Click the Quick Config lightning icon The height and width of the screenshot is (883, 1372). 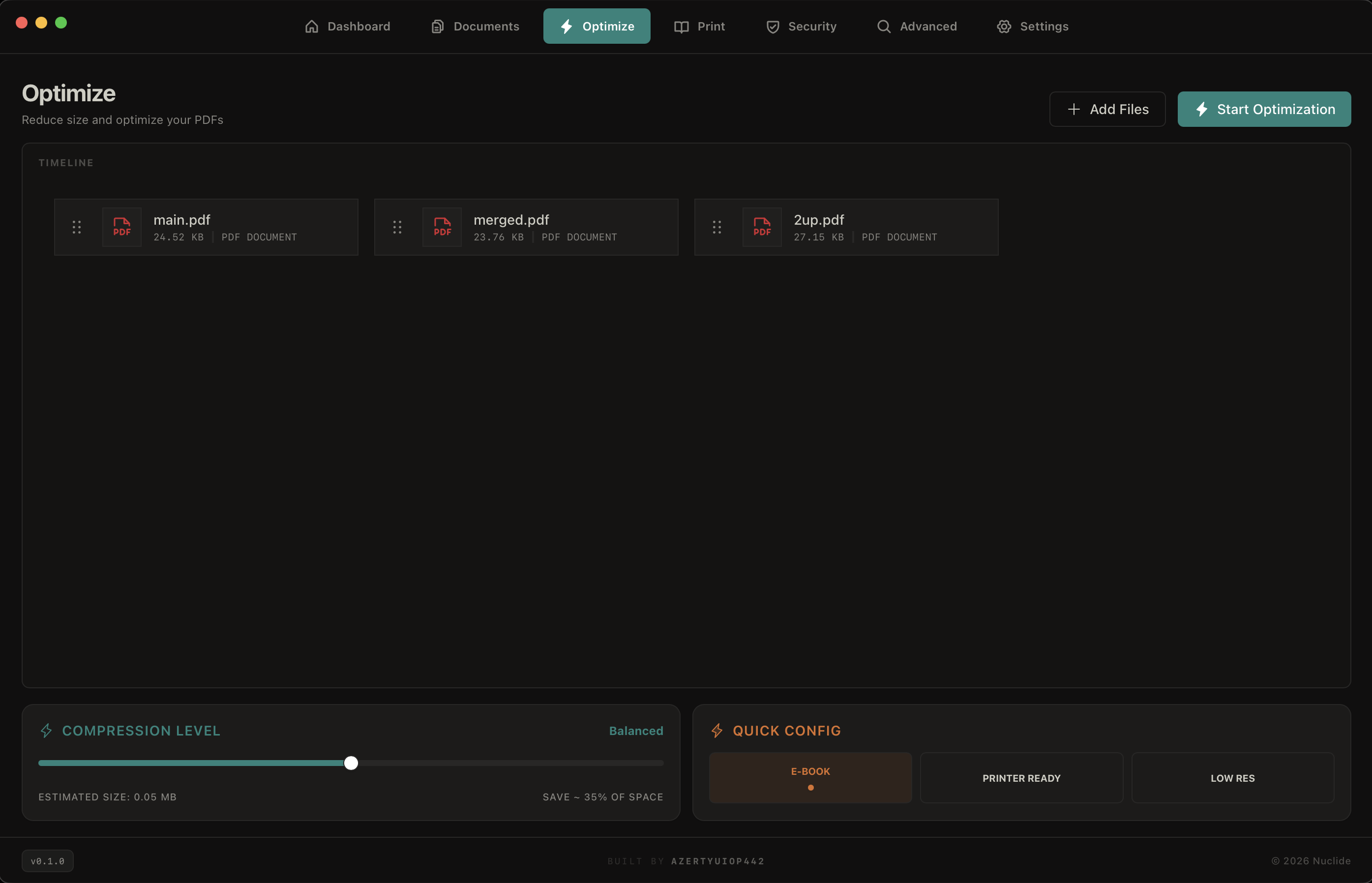[x=716, y=731]
